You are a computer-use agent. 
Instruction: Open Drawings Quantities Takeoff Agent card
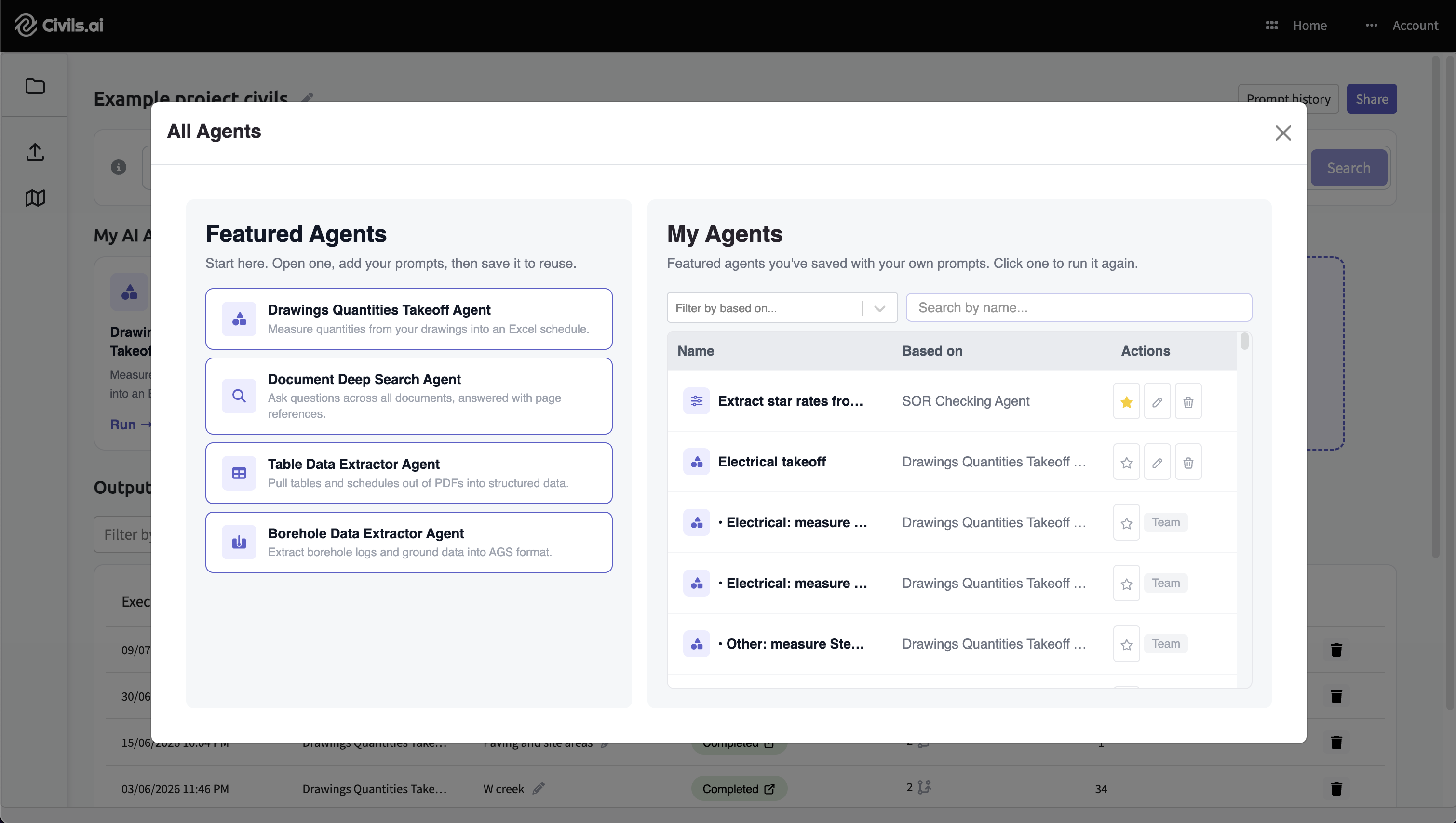[409, 319]
